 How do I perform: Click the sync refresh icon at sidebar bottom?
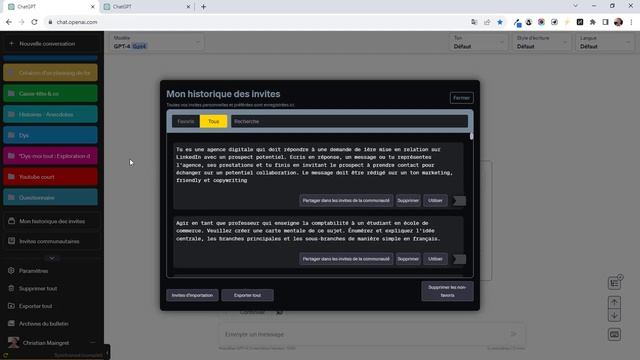5,355
